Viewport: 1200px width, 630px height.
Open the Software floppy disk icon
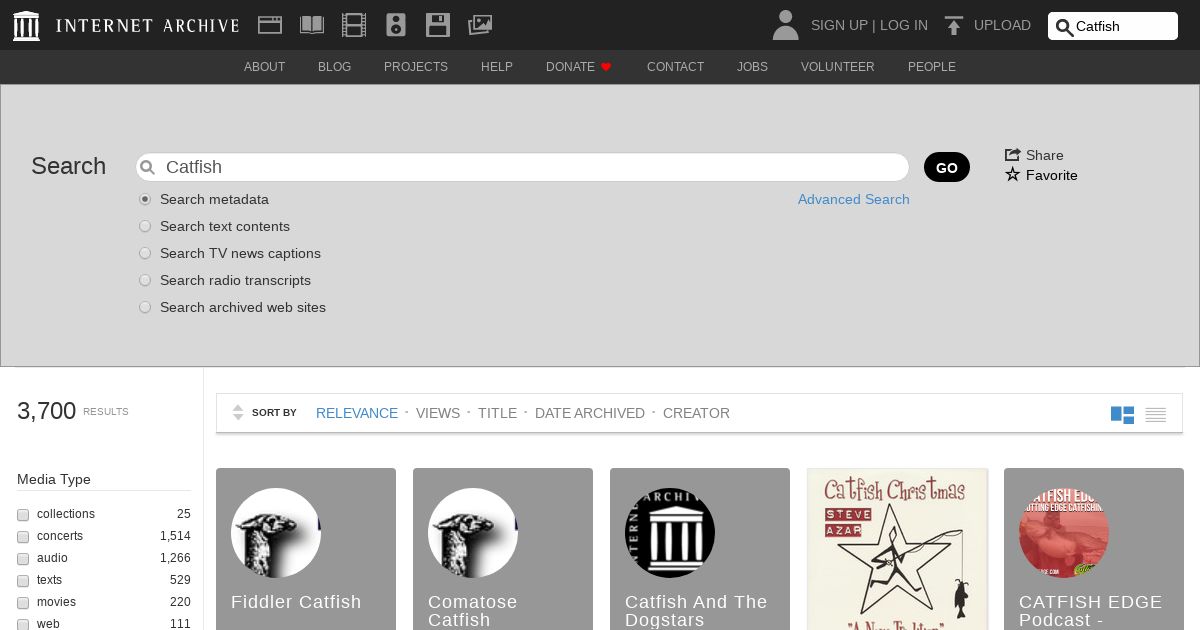click(438, 25)
